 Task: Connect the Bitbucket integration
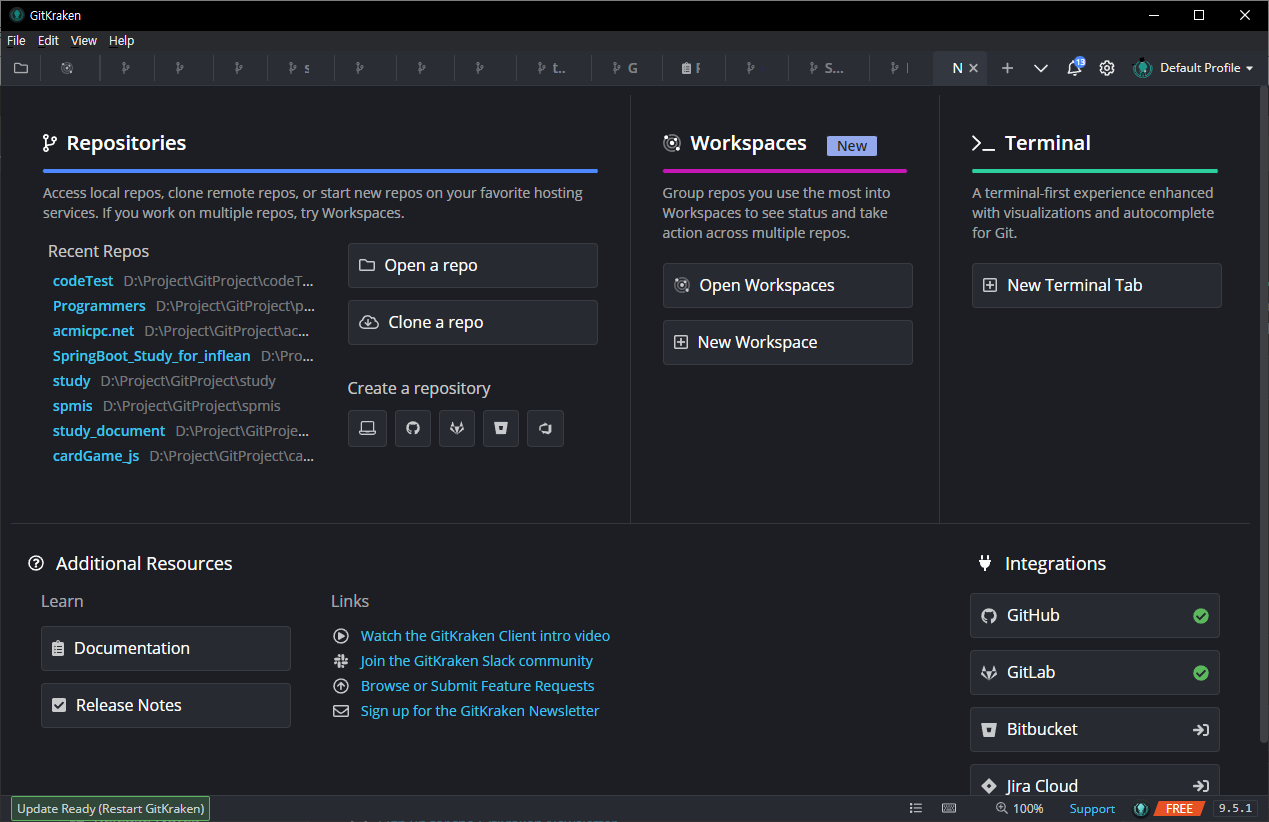[1094, 729]
